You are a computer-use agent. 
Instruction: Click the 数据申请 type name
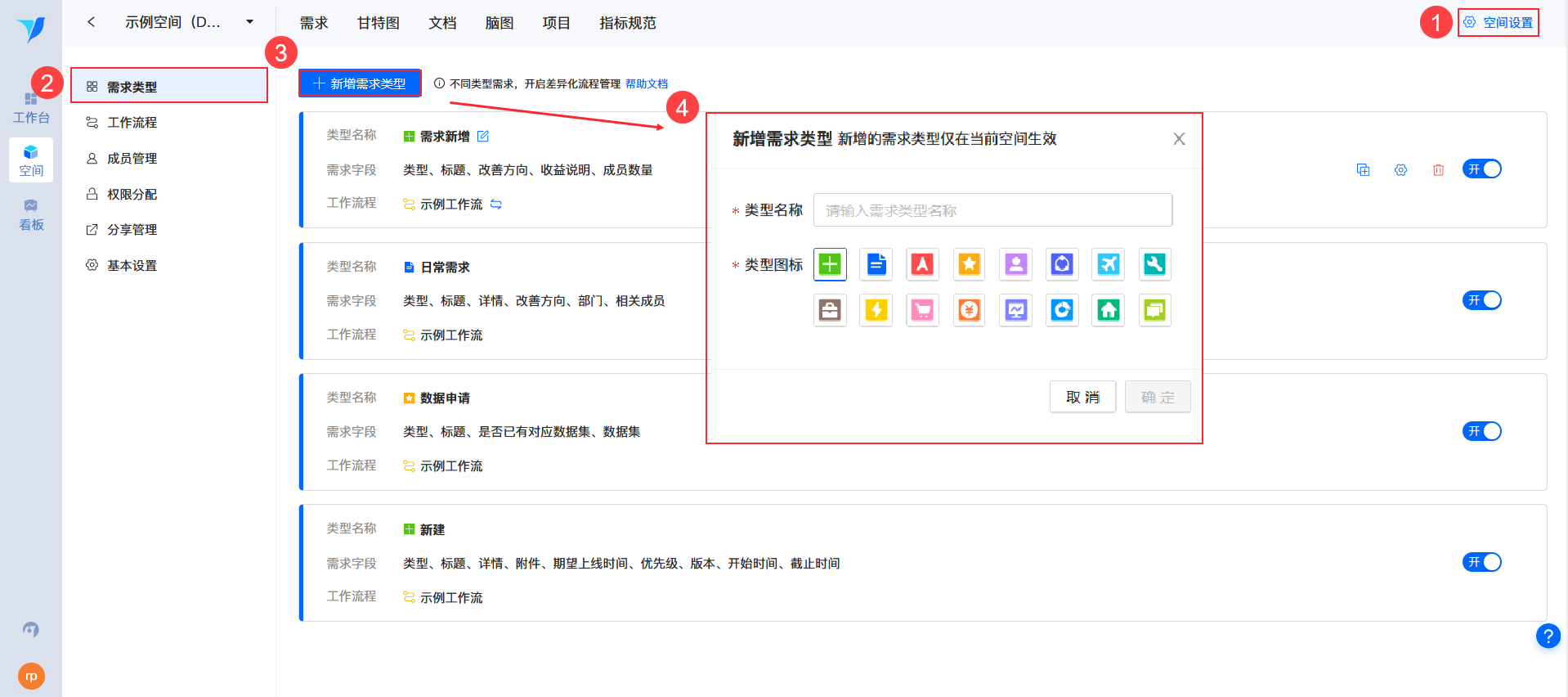coord(445,398)
